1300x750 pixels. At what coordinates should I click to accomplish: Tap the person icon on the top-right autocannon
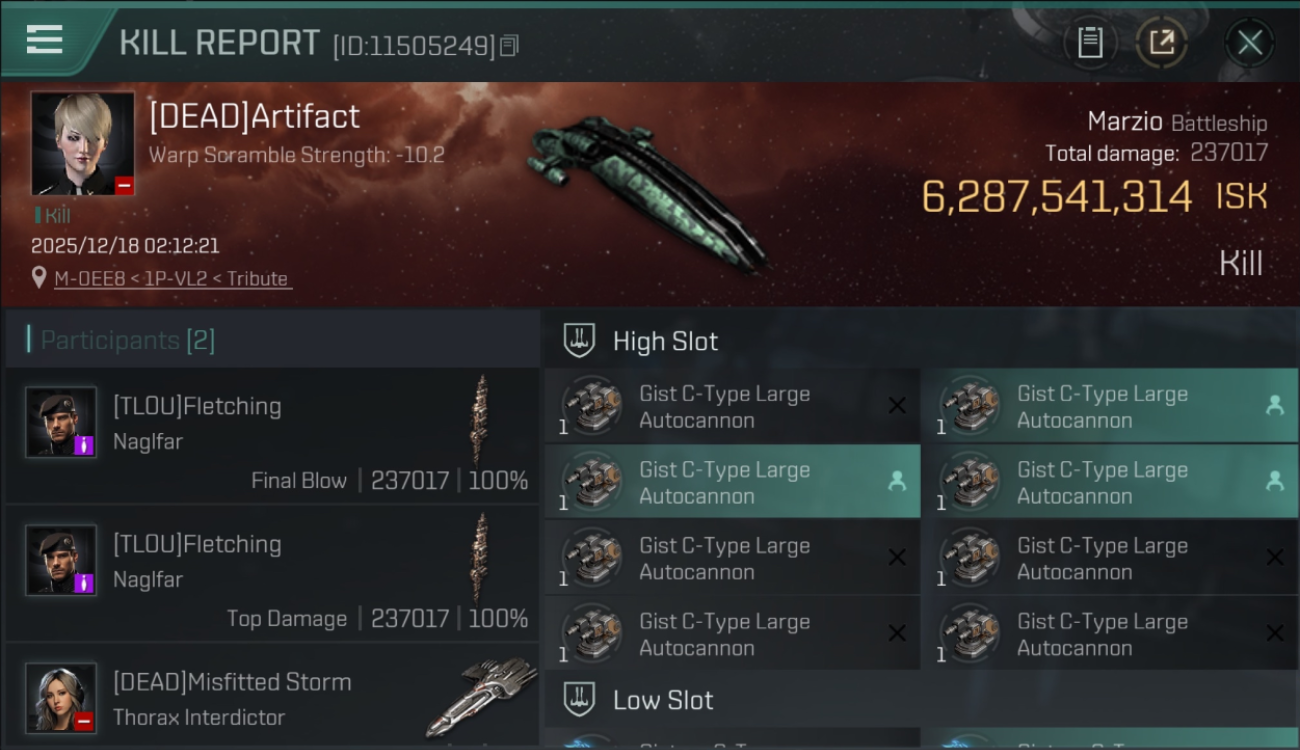click(x=1275, y=405)
